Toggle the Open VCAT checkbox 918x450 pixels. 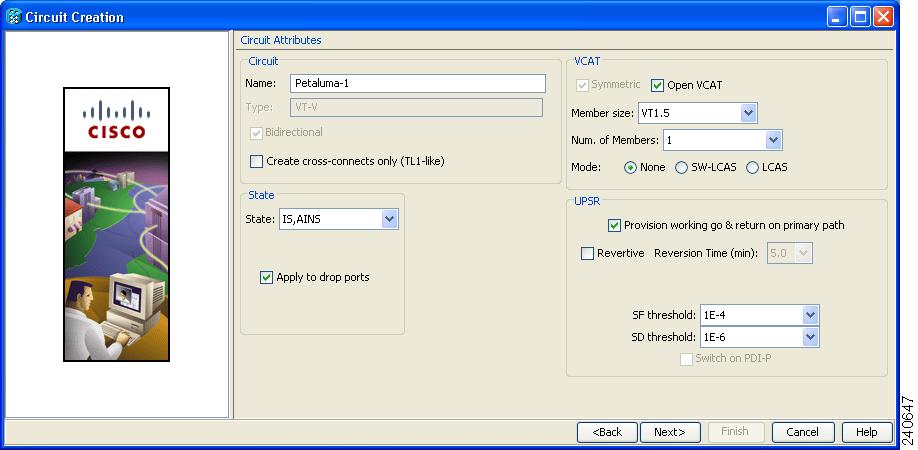click(657, 85)
